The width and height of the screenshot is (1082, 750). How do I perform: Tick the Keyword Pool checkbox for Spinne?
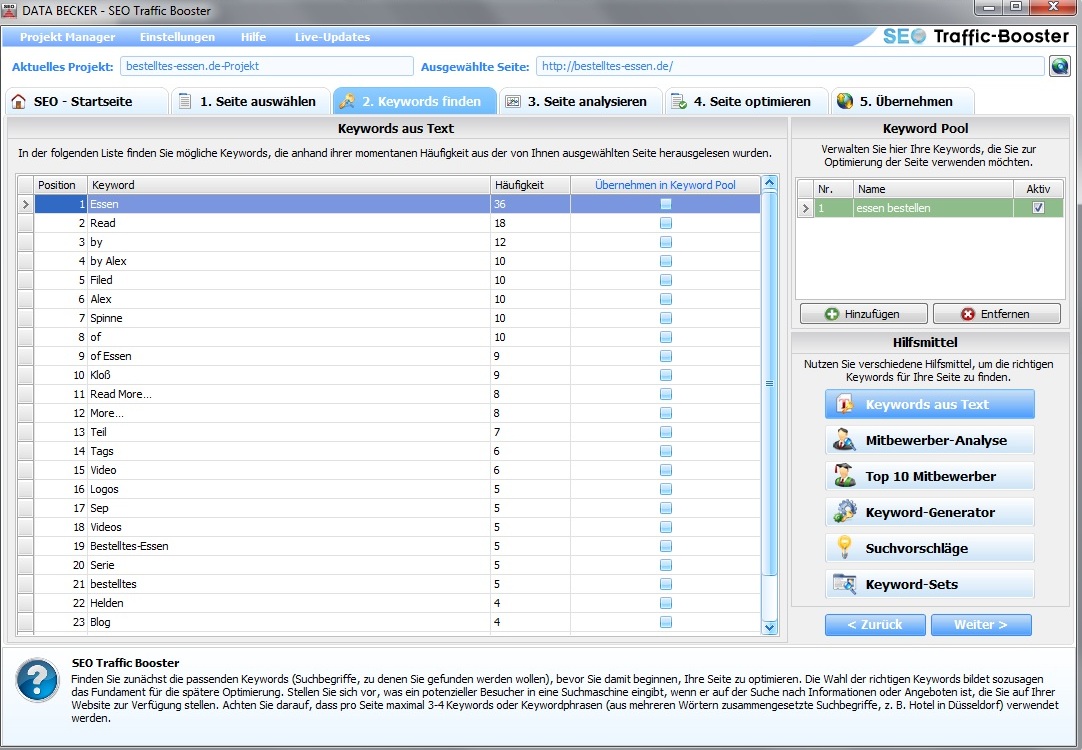[x=665, y=318]
